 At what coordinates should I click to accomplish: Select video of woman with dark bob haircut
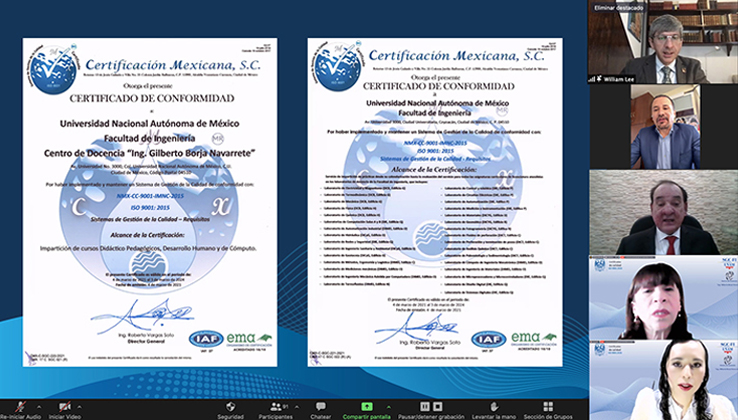[x=663, y=298]
